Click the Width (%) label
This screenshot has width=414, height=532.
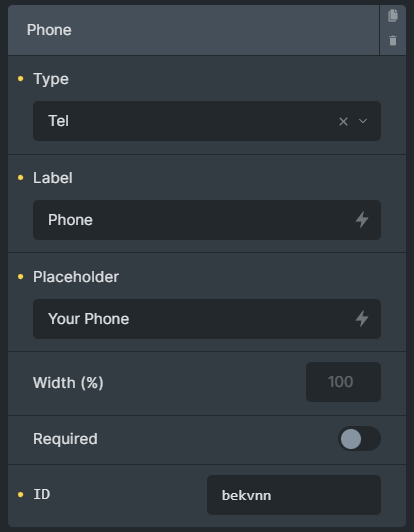pyautogui.click(x=68, y=383)
